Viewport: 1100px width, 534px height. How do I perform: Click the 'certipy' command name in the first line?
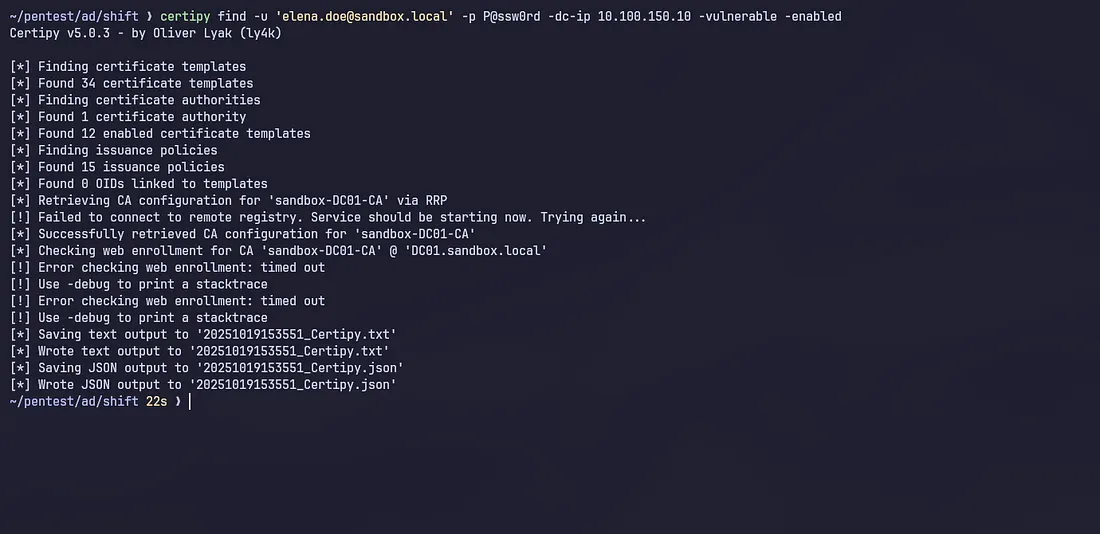185,16
